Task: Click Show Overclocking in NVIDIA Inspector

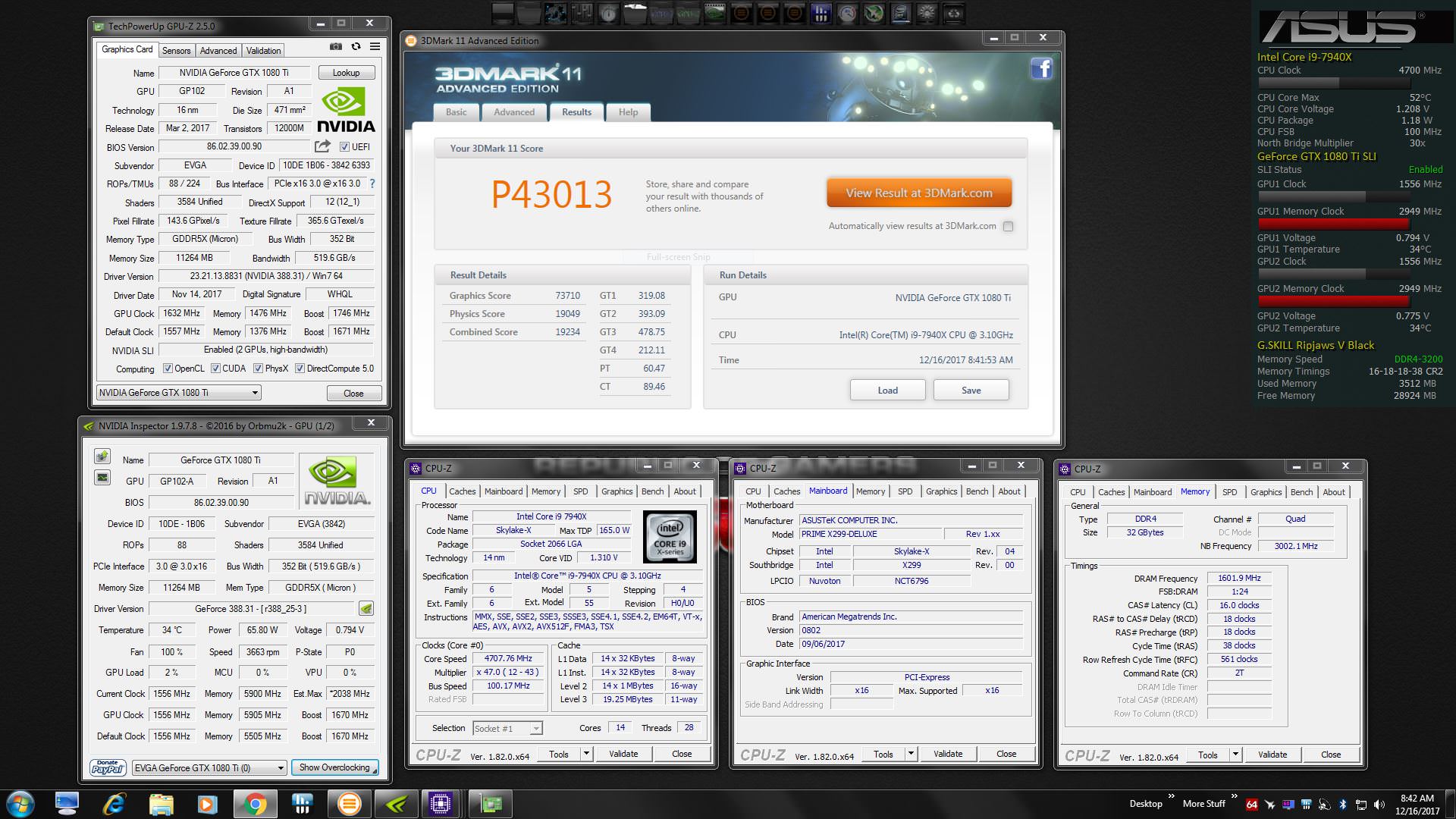Action: [x=334, y=767]
